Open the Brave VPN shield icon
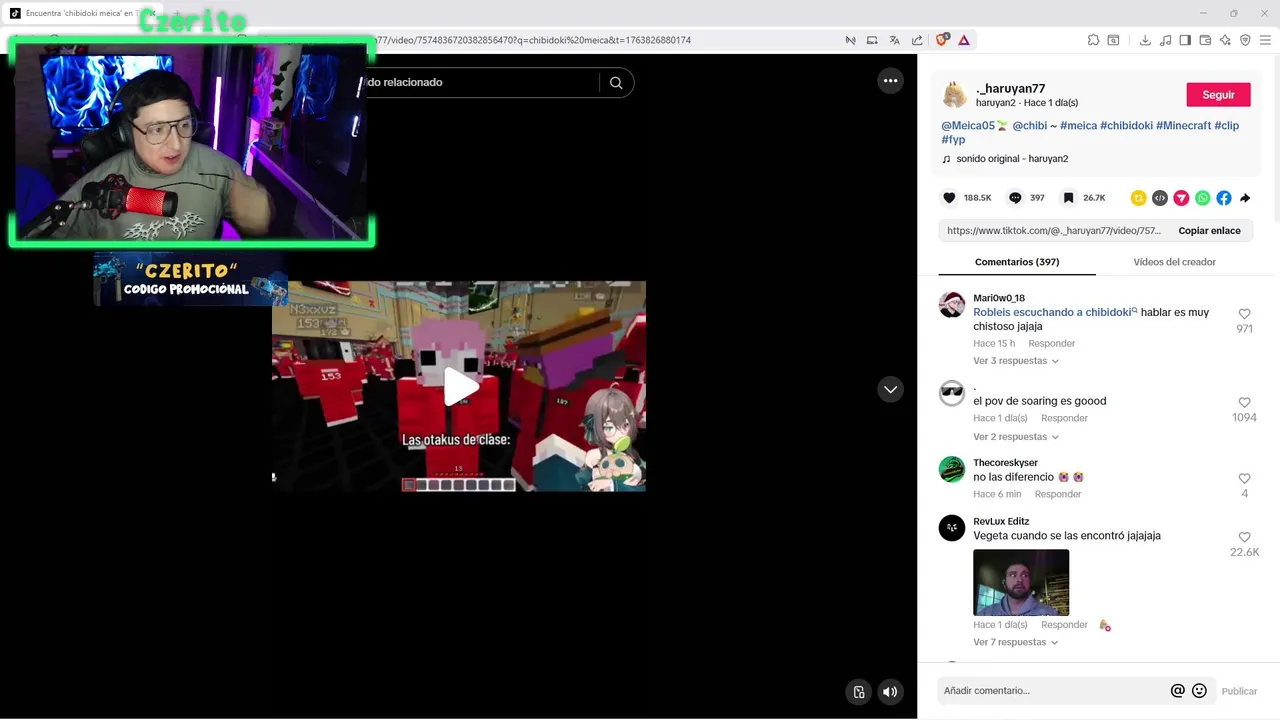This screenshot has width=1280, height=720. click(1245, 40)
